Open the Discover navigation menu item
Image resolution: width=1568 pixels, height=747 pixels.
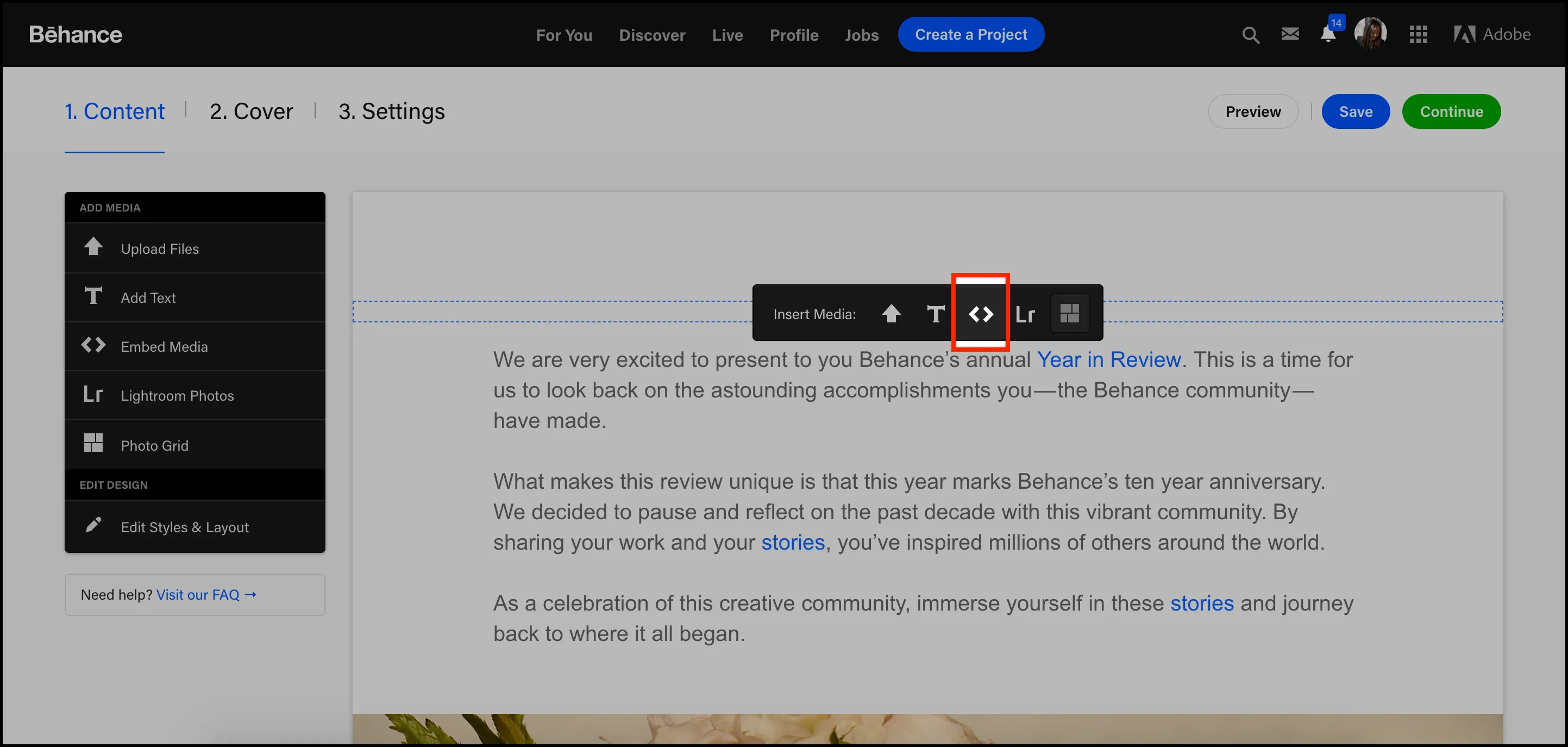pyautogui.click(x=652, y=33)
